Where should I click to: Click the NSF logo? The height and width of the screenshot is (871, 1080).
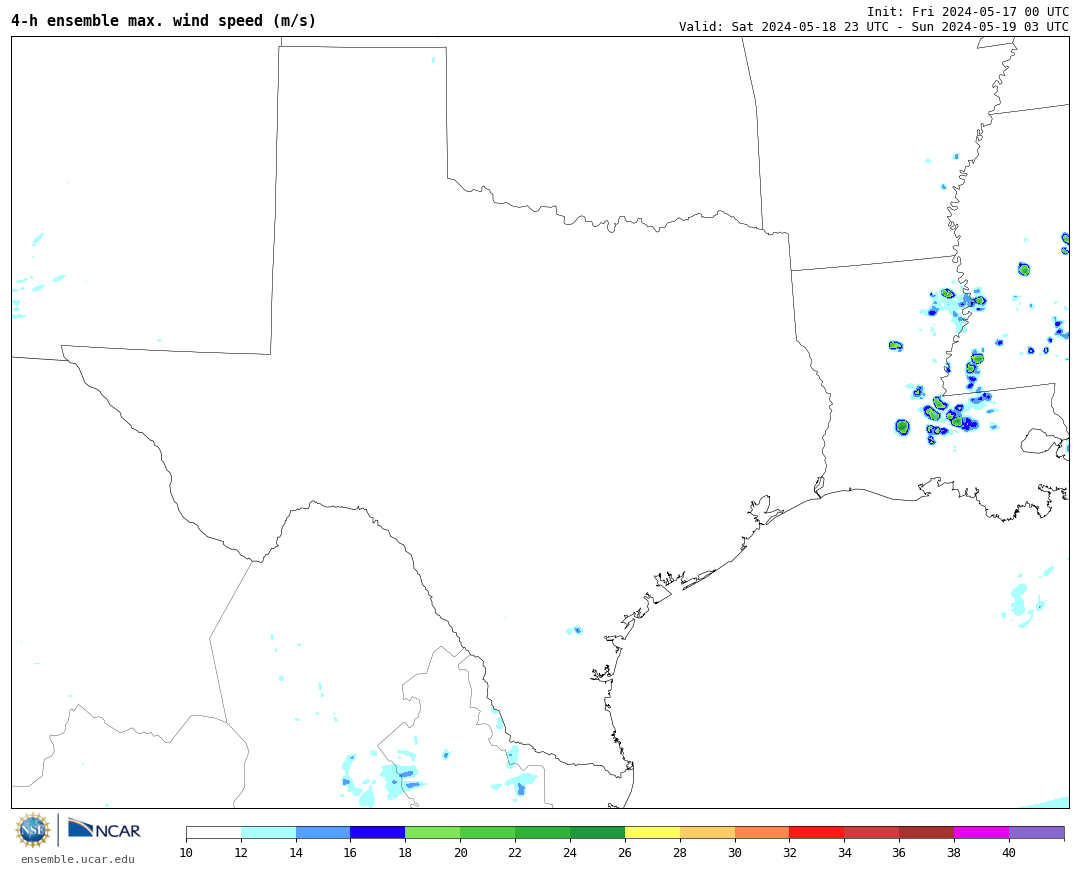(x=33, y=830)
